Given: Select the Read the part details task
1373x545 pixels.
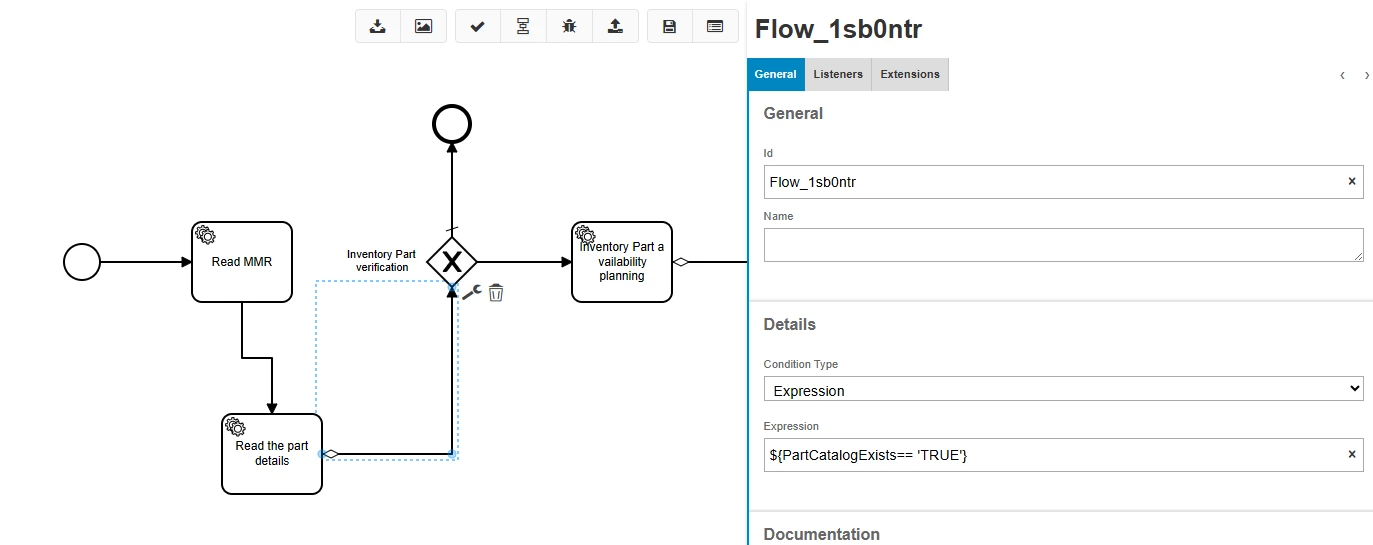Looking at the screenshot, I should click(272, 453).
